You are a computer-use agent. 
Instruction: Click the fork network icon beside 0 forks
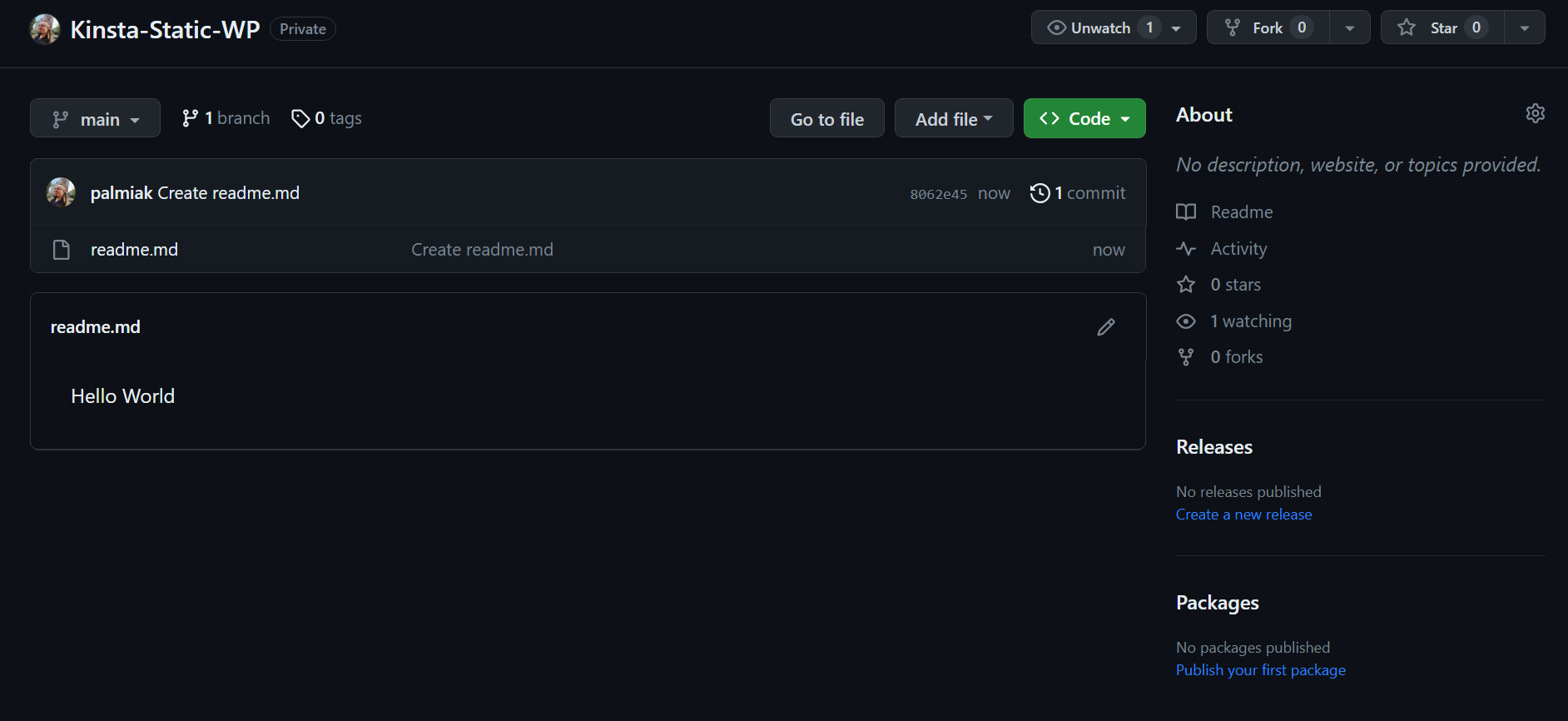[1185, 356]
